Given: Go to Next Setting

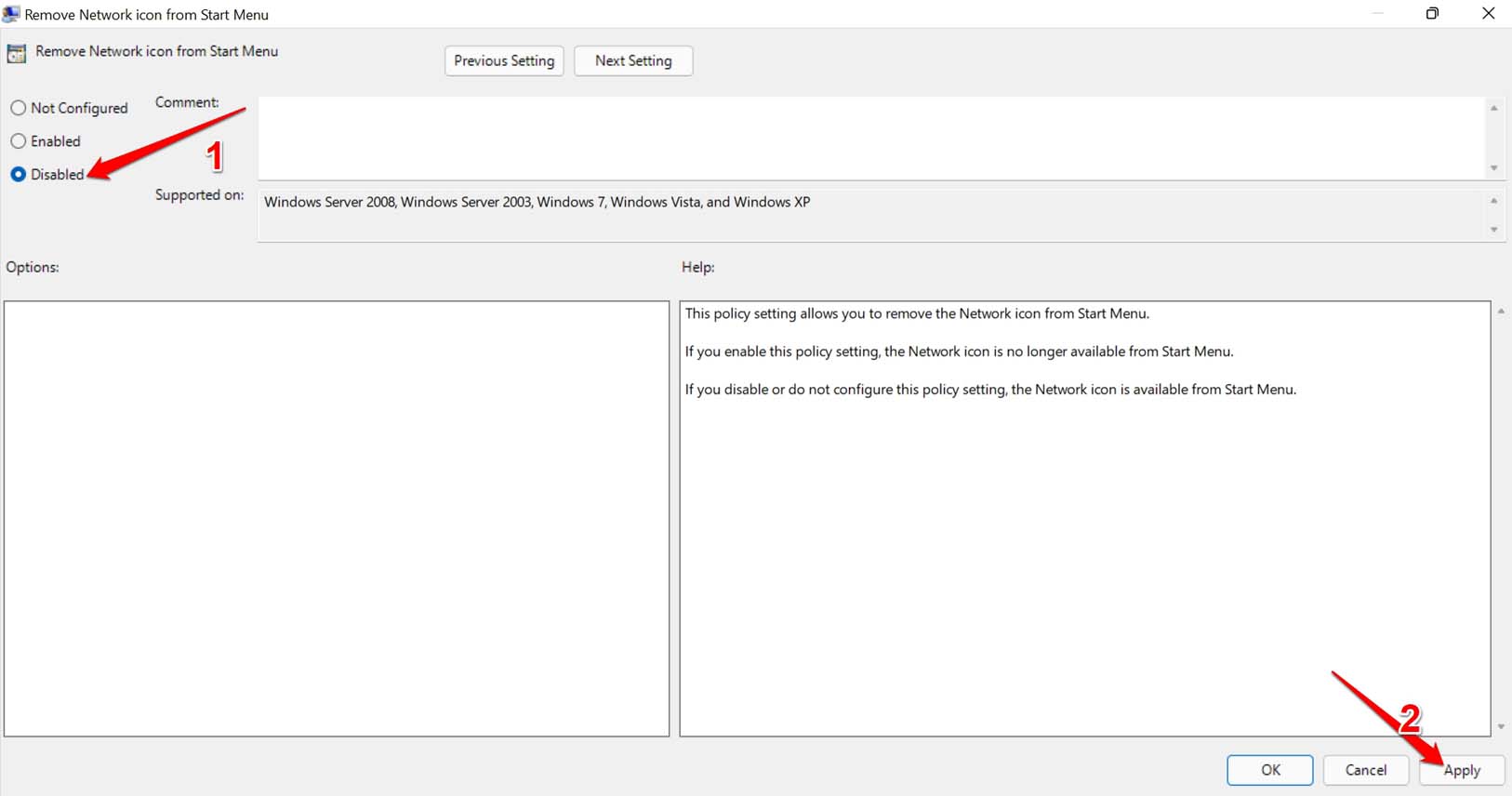Looking at the screenshot, I should coord(633,60).
